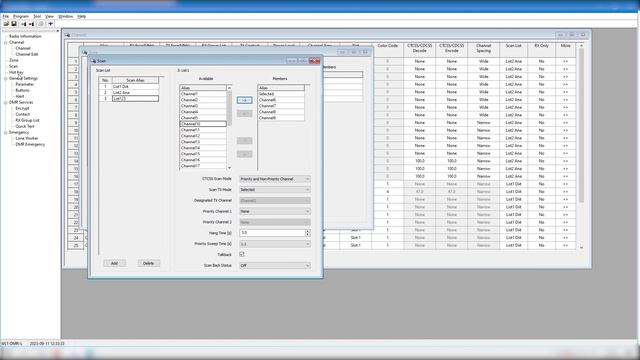The height and width of the screenshot is (360, 640).
Task: Click Add button in Scan dialog
Action: (x=114, y=263)
